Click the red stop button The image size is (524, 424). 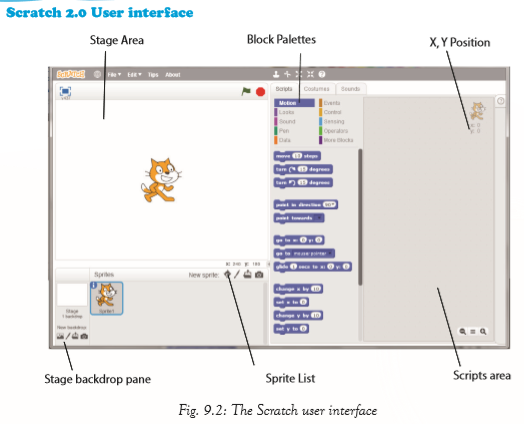click(260, 92)
